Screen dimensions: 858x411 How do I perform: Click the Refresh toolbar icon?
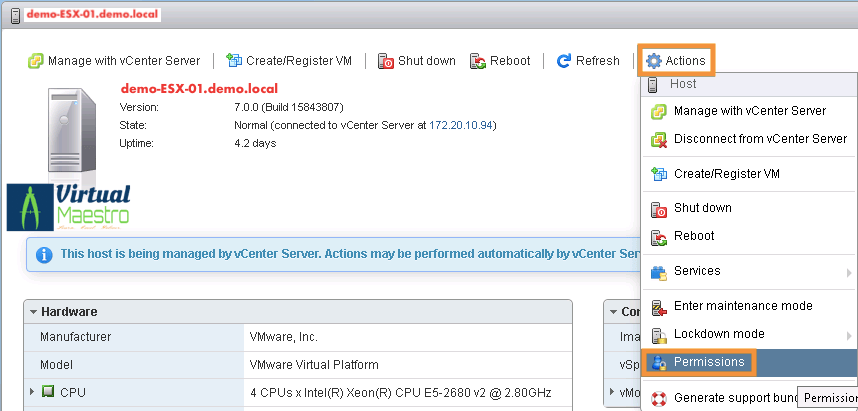tap(564, 61)
